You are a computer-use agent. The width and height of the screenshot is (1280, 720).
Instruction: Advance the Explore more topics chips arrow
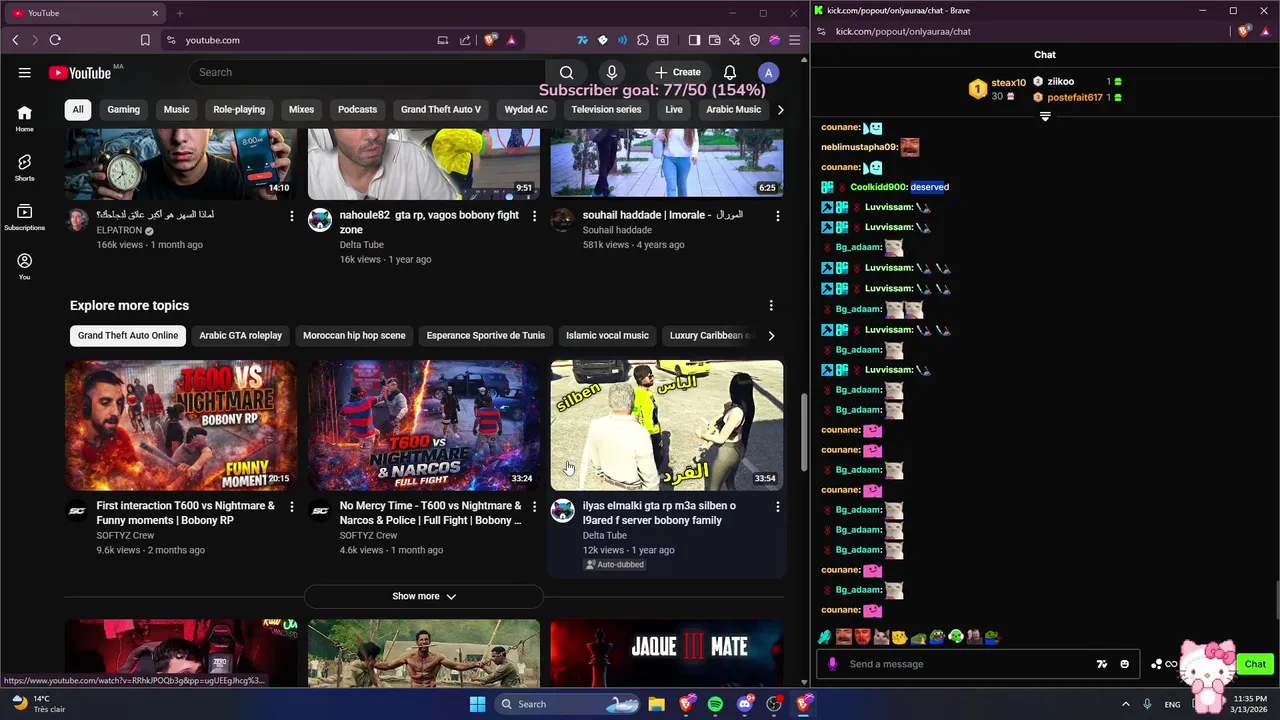[x=770, y=336]
